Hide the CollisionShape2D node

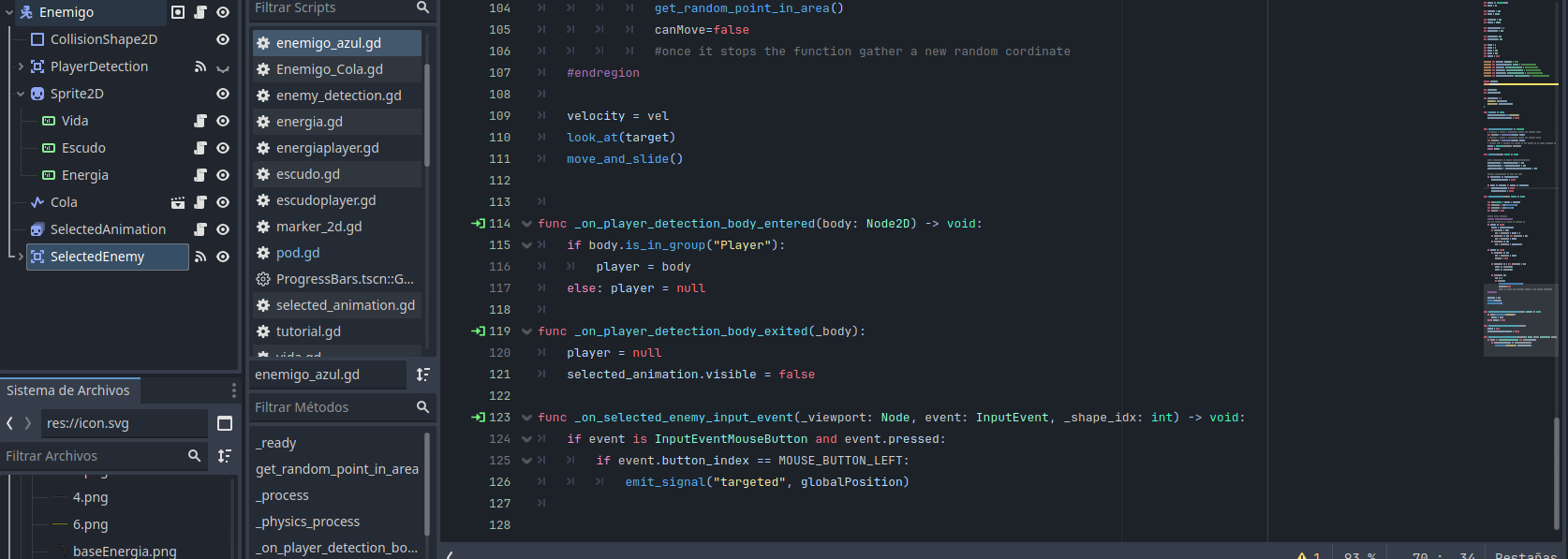[223, 39]
